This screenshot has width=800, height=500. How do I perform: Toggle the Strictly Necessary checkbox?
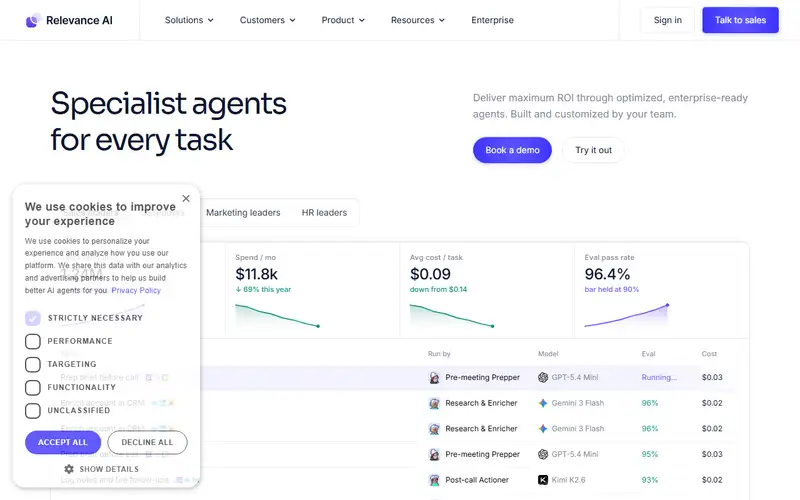click(33, 318)
